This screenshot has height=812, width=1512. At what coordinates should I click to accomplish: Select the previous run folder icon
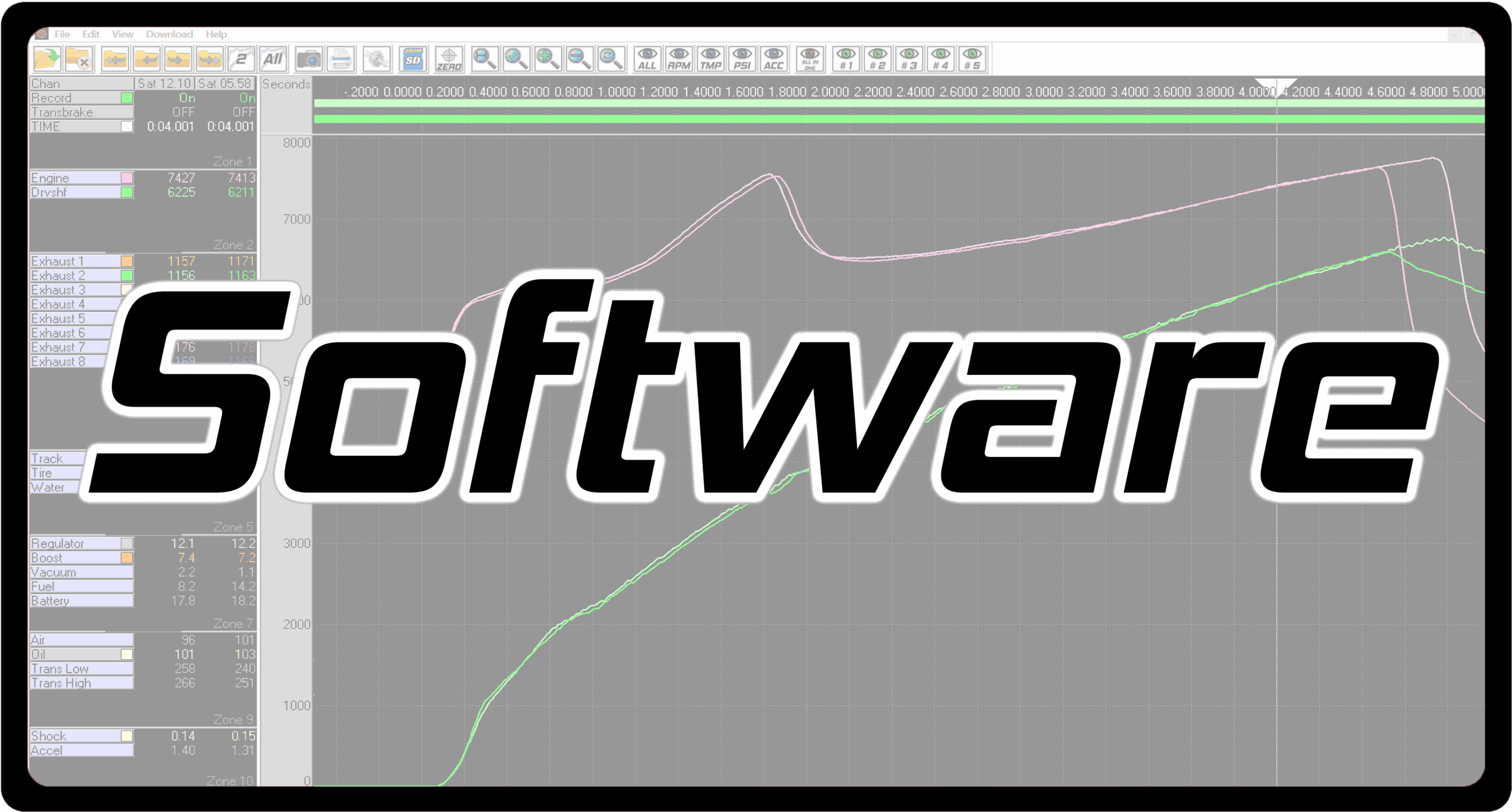(x=146, y=59)
